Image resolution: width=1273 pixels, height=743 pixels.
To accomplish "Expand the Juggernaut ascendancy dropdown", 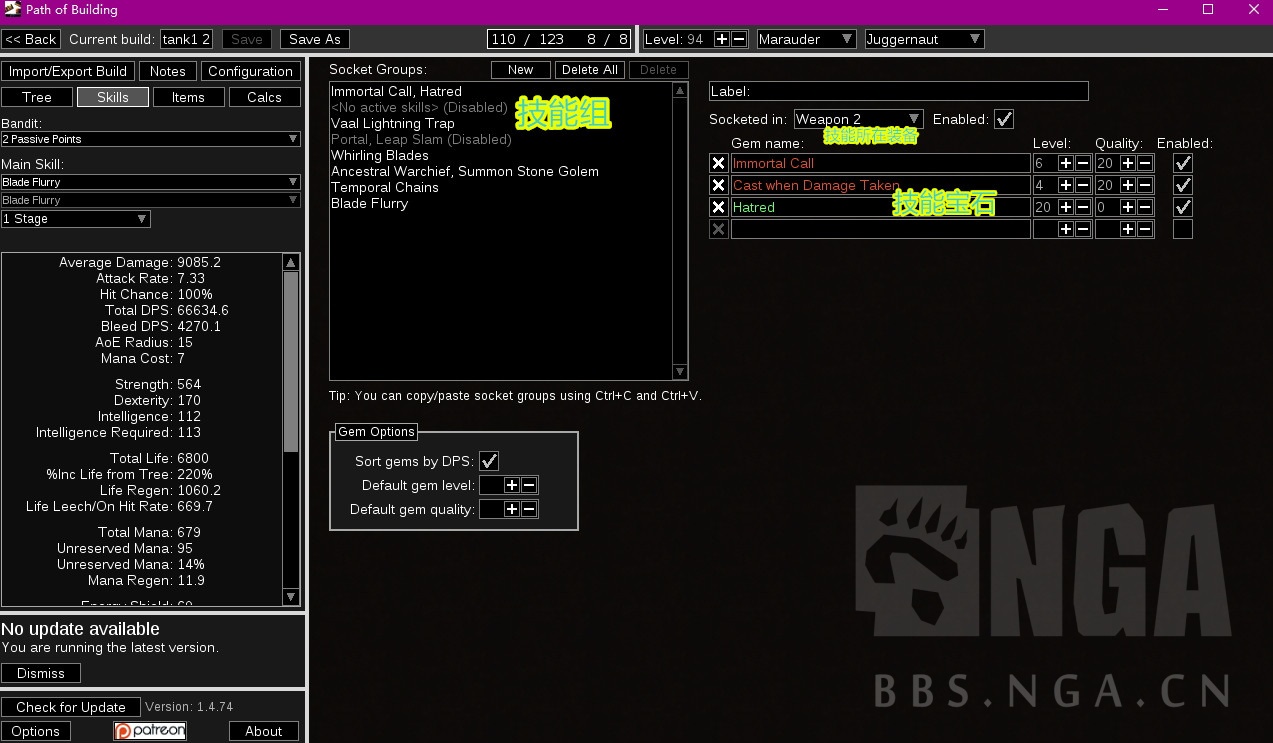I will point(924,39).
